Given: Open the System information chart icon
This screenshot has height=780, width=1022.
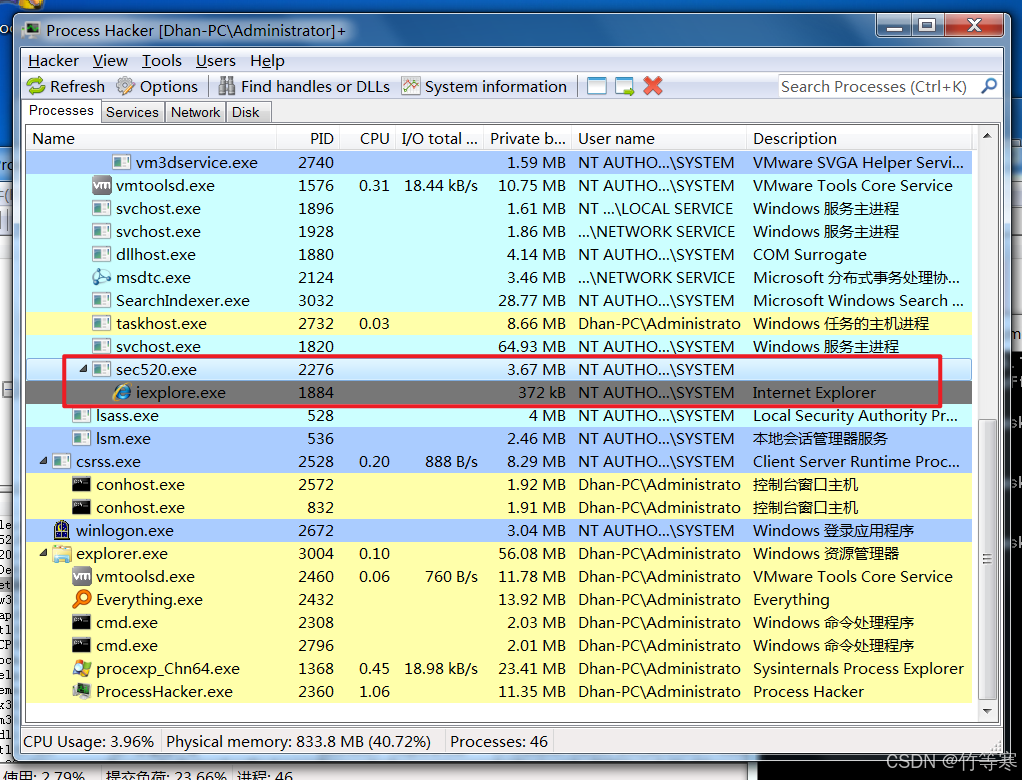Looking at the screenshot, I should click(411, 87).
